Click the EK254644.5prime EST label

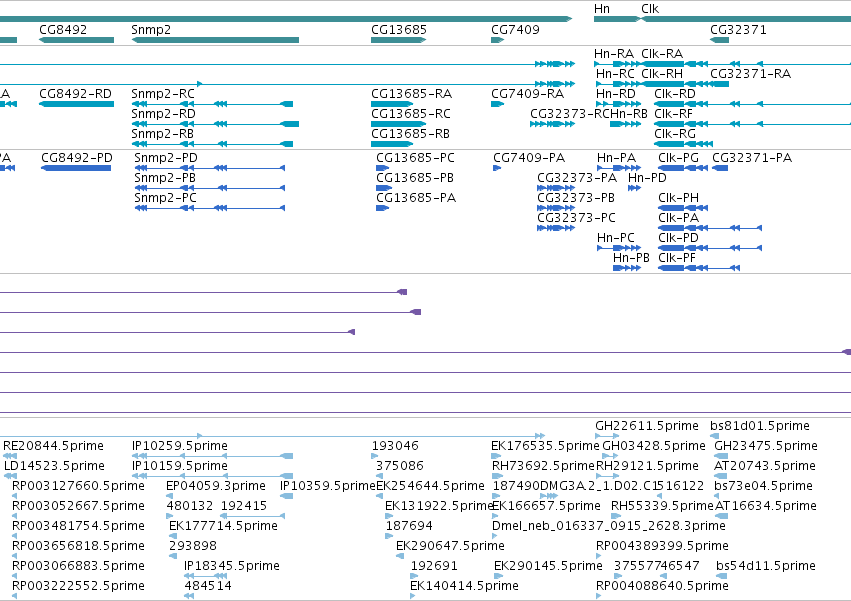[x=430, y=486]
